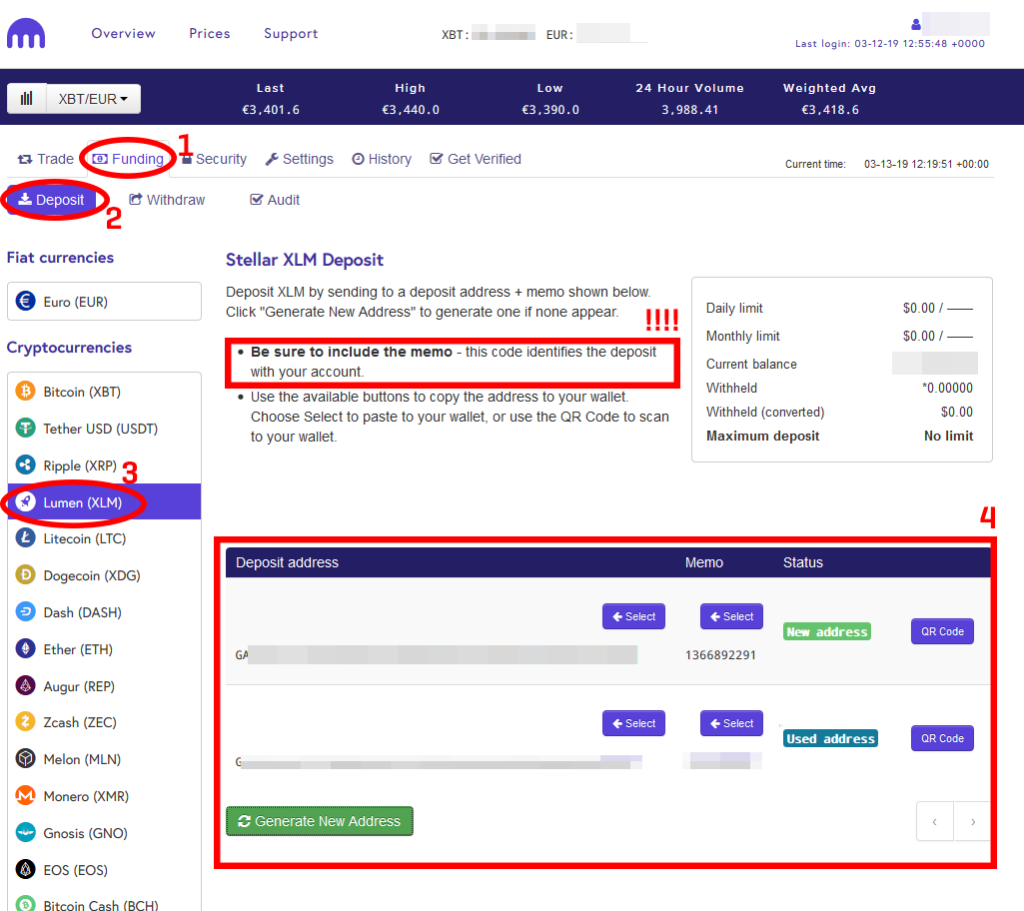Open the History tab
This screenshot has width=1024, height=911.
click(x=381, y=159)
